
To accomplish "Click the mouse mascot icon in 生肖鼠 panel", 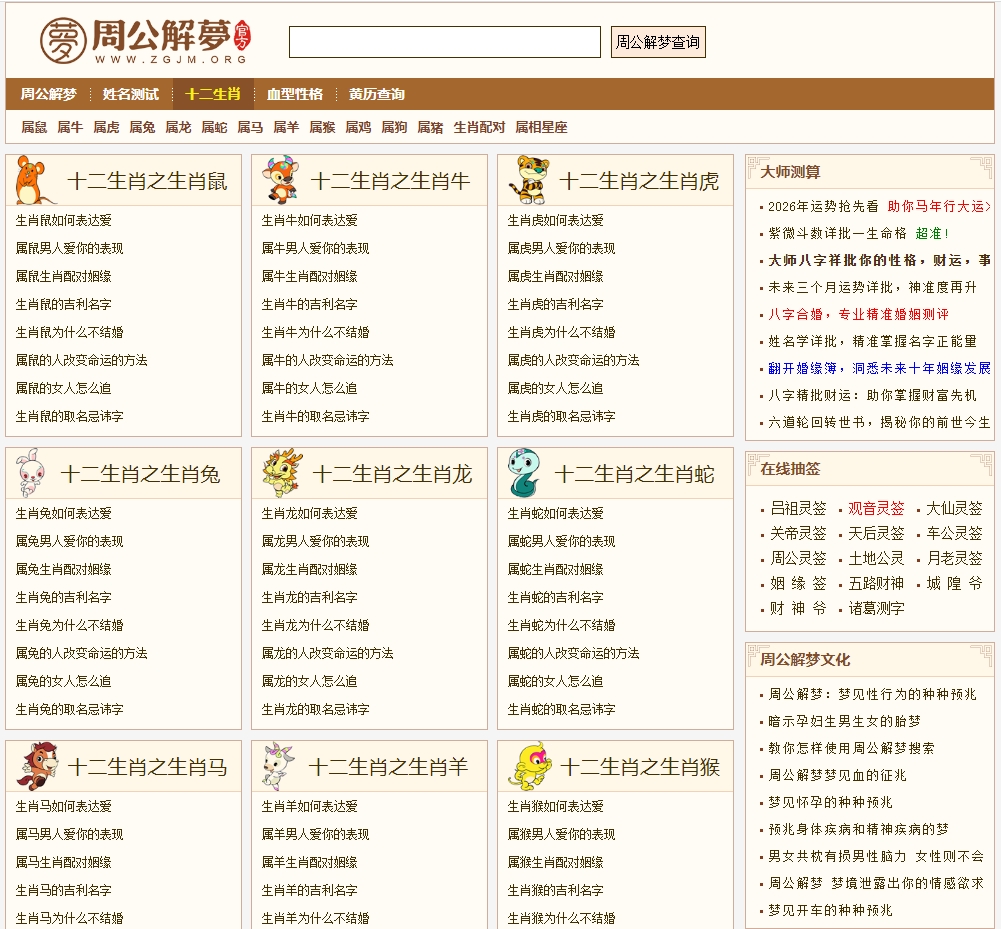I will click(29, 180).
